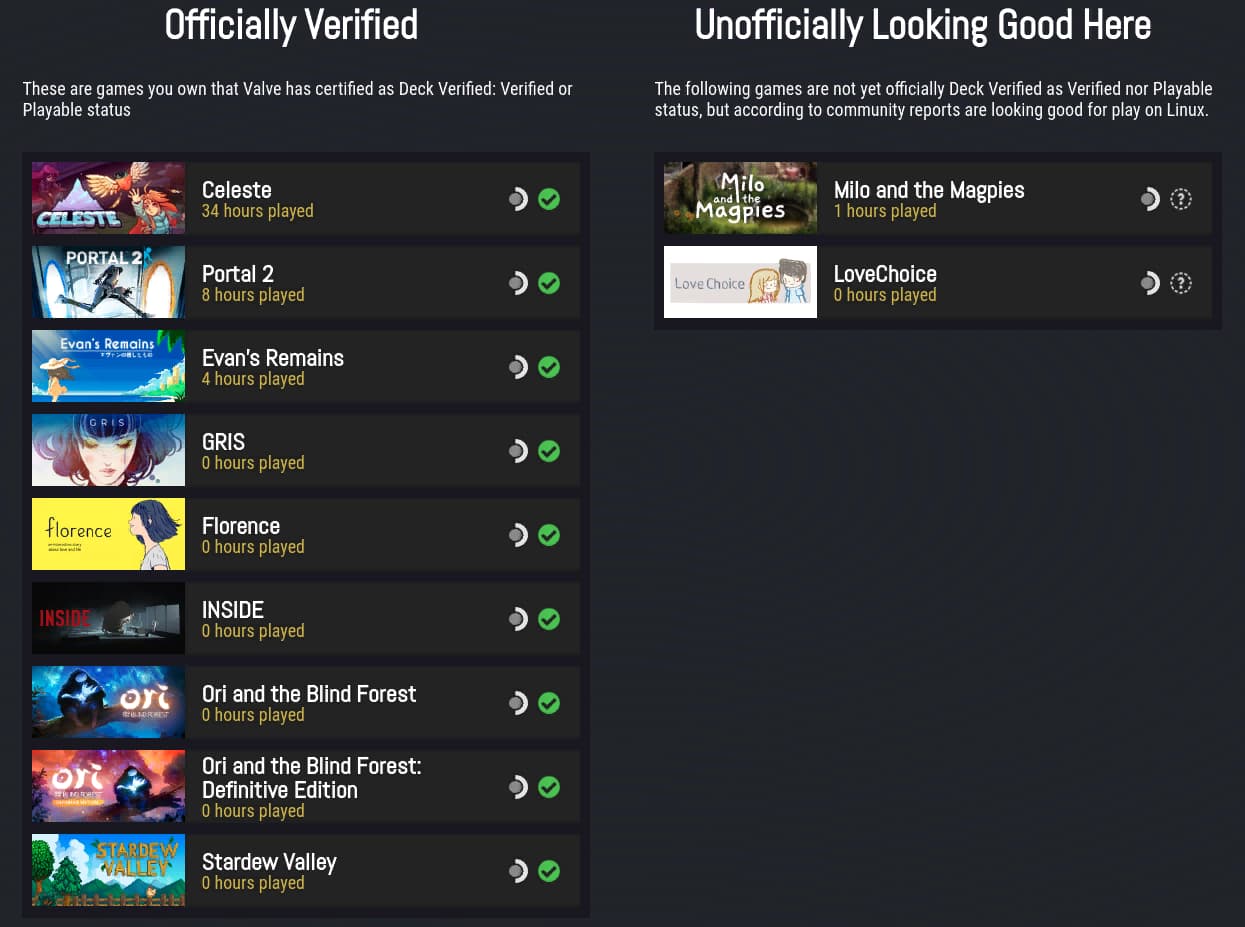Click the Steam Deck logo icon for Florence
Image resolution: width=1245 pixels, height=927 pixels.
pyautogui.click(x=517, y=535)
